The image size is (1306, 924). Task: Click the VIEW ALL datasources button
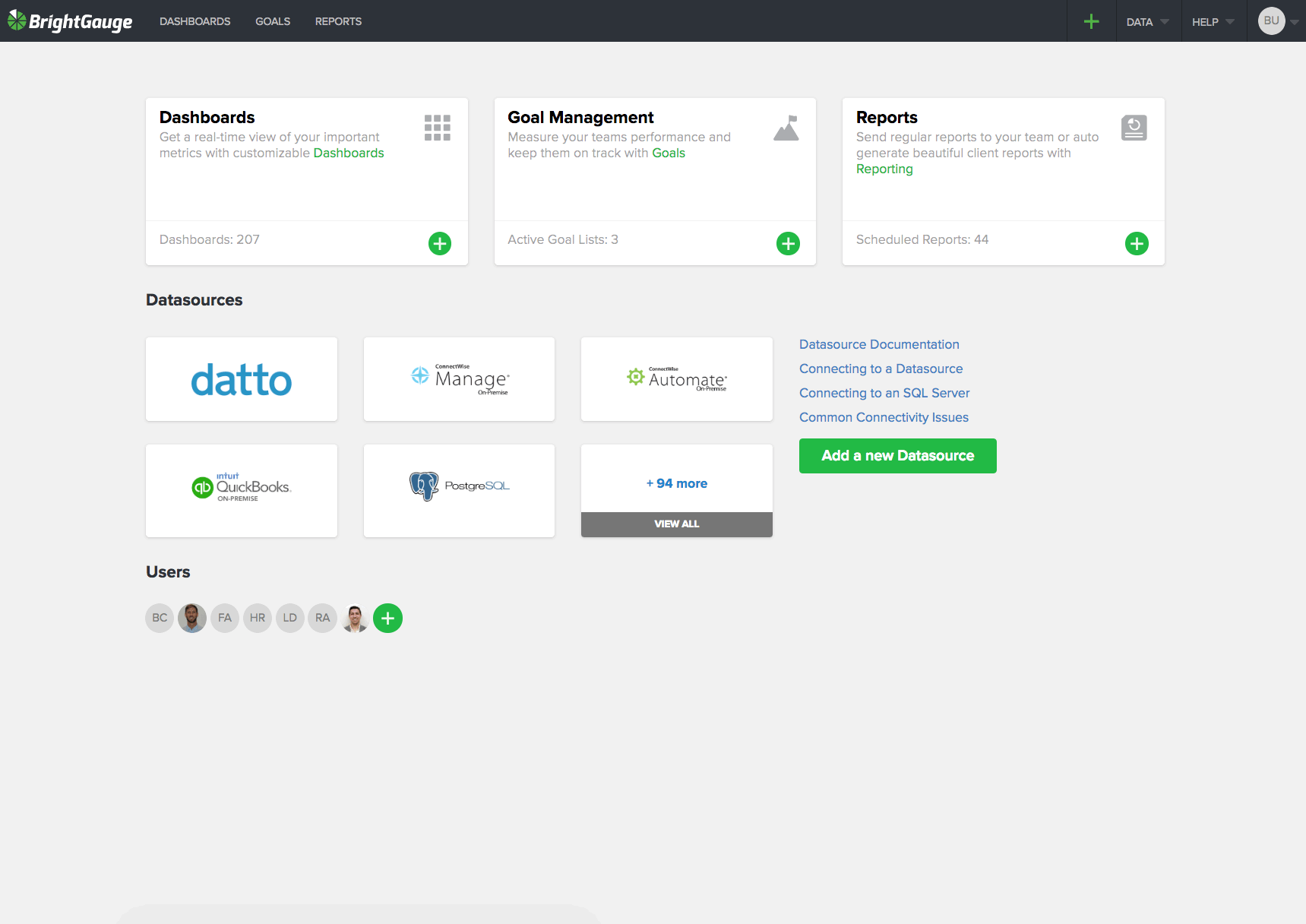click(677, 524)
